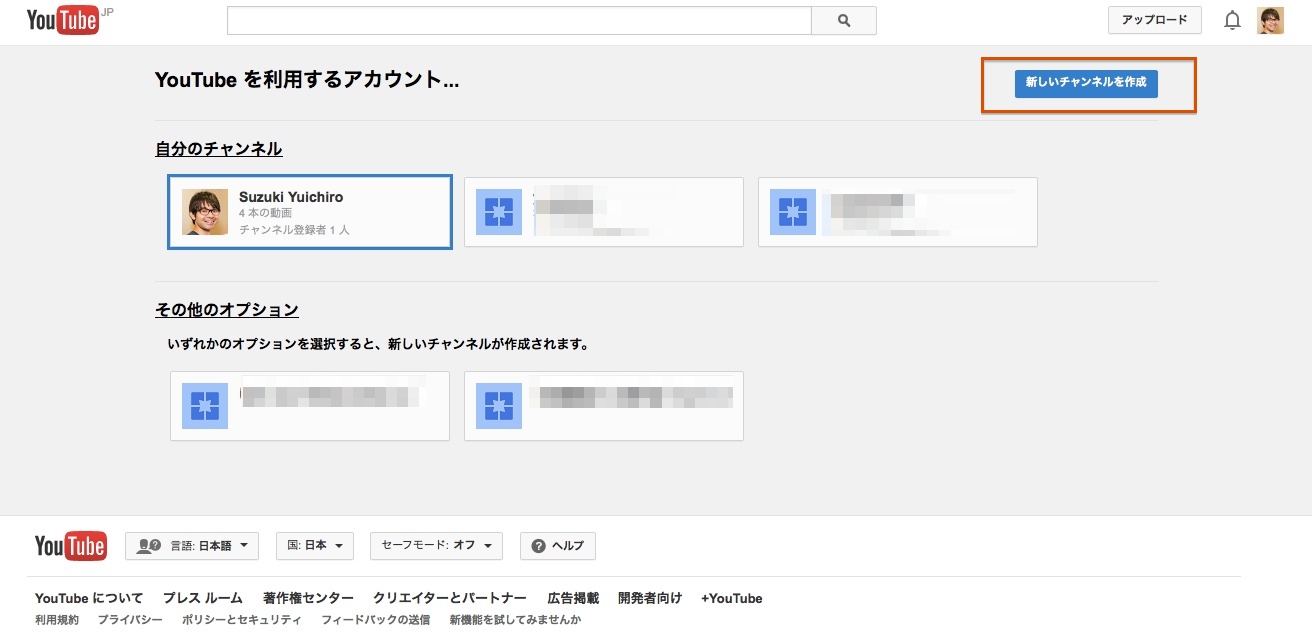The height and width of the screenshot is (642, 1312).
Task: Click Suzuki Yuichiro profile photo
Action: pos(205,212)
